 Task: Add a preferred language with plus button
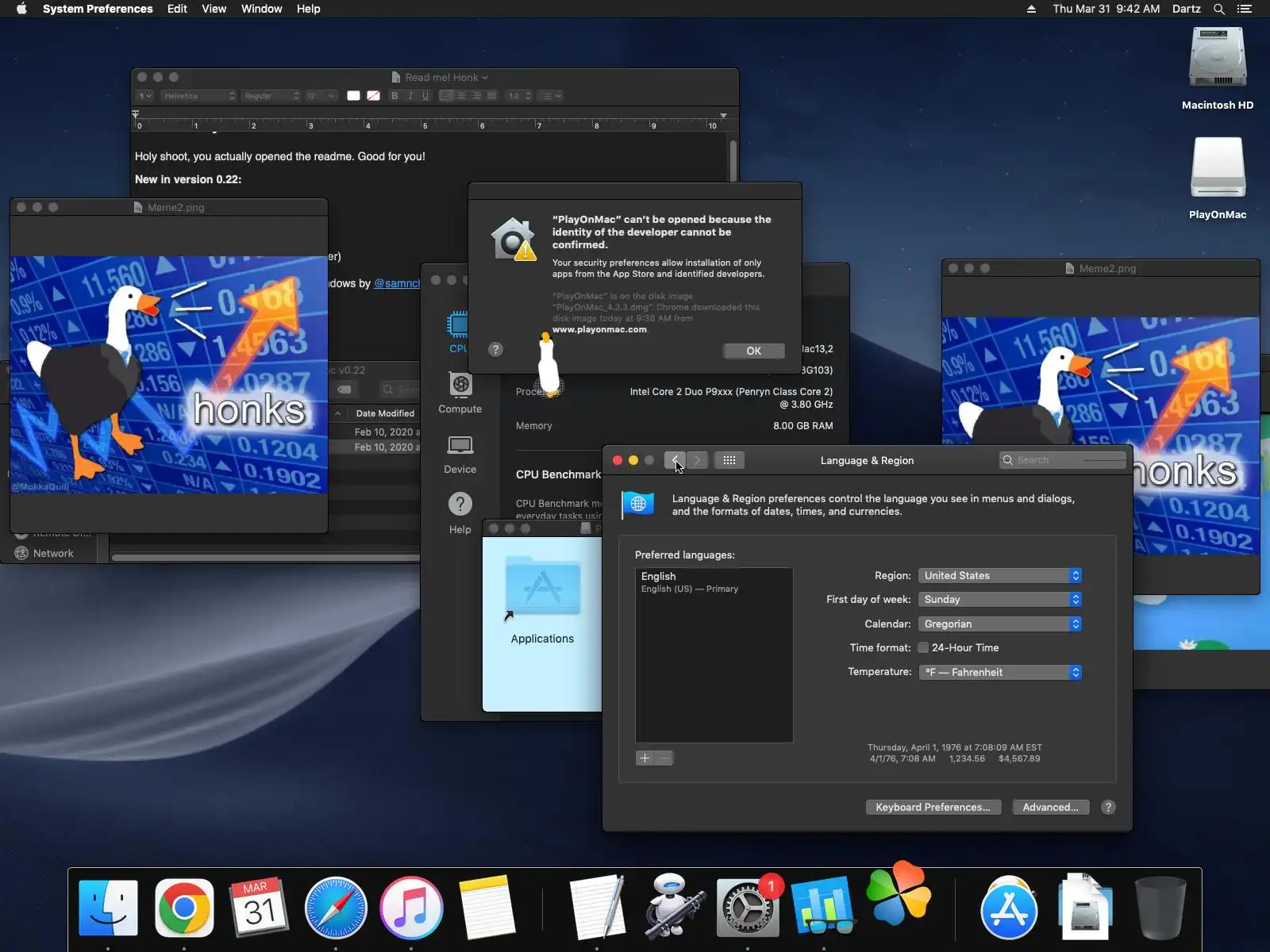point(645,758)
